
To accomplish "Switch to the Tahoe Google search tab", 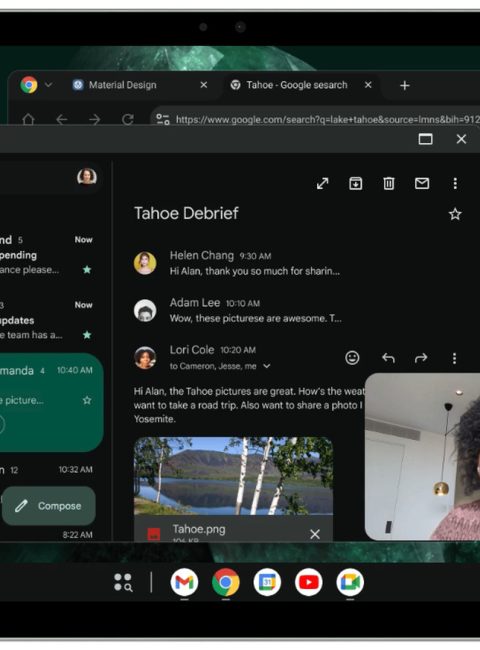I will pyautogui.click(x=290, y=85).
